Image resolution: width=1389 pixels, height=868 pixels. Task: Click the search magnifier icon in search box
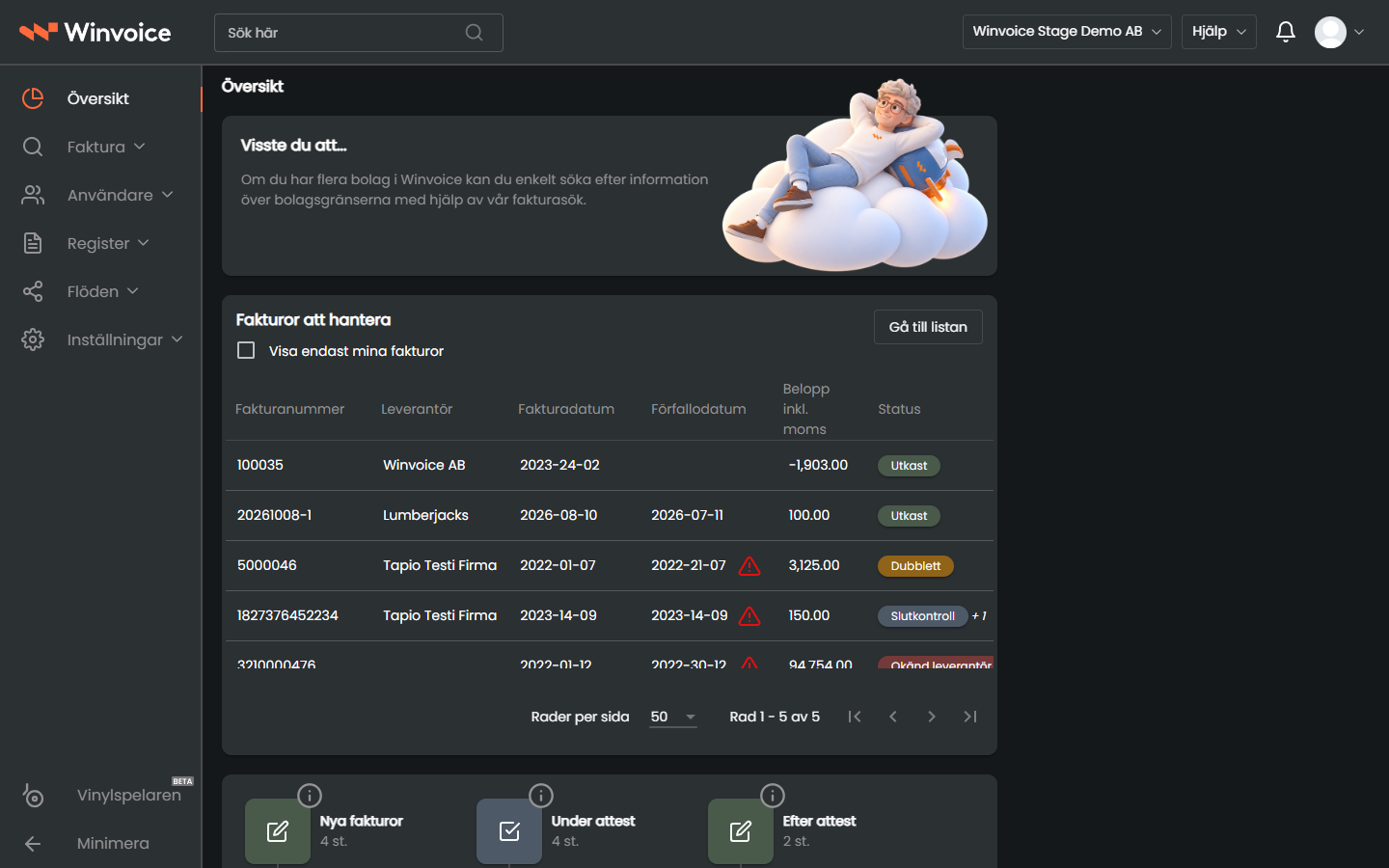pyautogui.click(x=474, y=33)
